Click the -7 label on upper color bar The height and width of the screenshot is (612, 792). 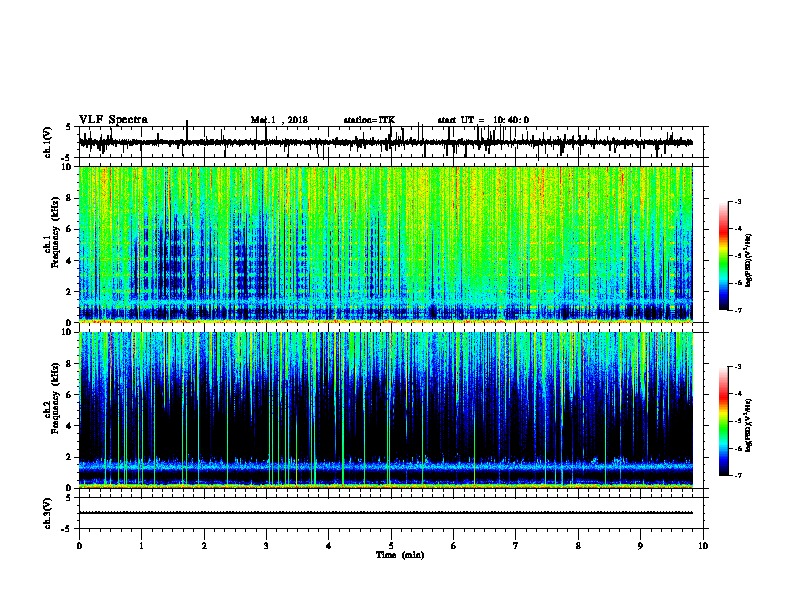pos(738,310)
